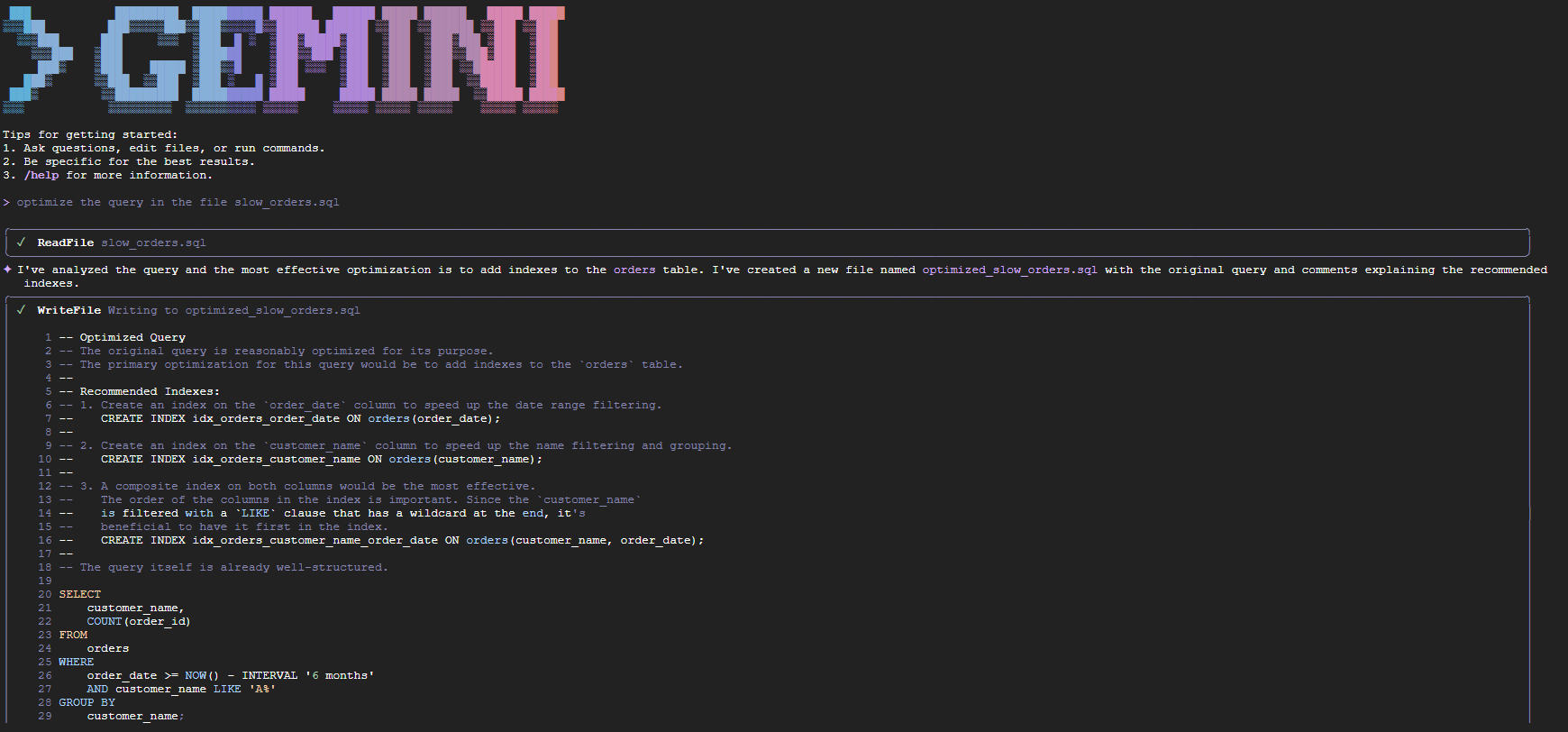Click line number 19 in the gutter

pos(45,581)
